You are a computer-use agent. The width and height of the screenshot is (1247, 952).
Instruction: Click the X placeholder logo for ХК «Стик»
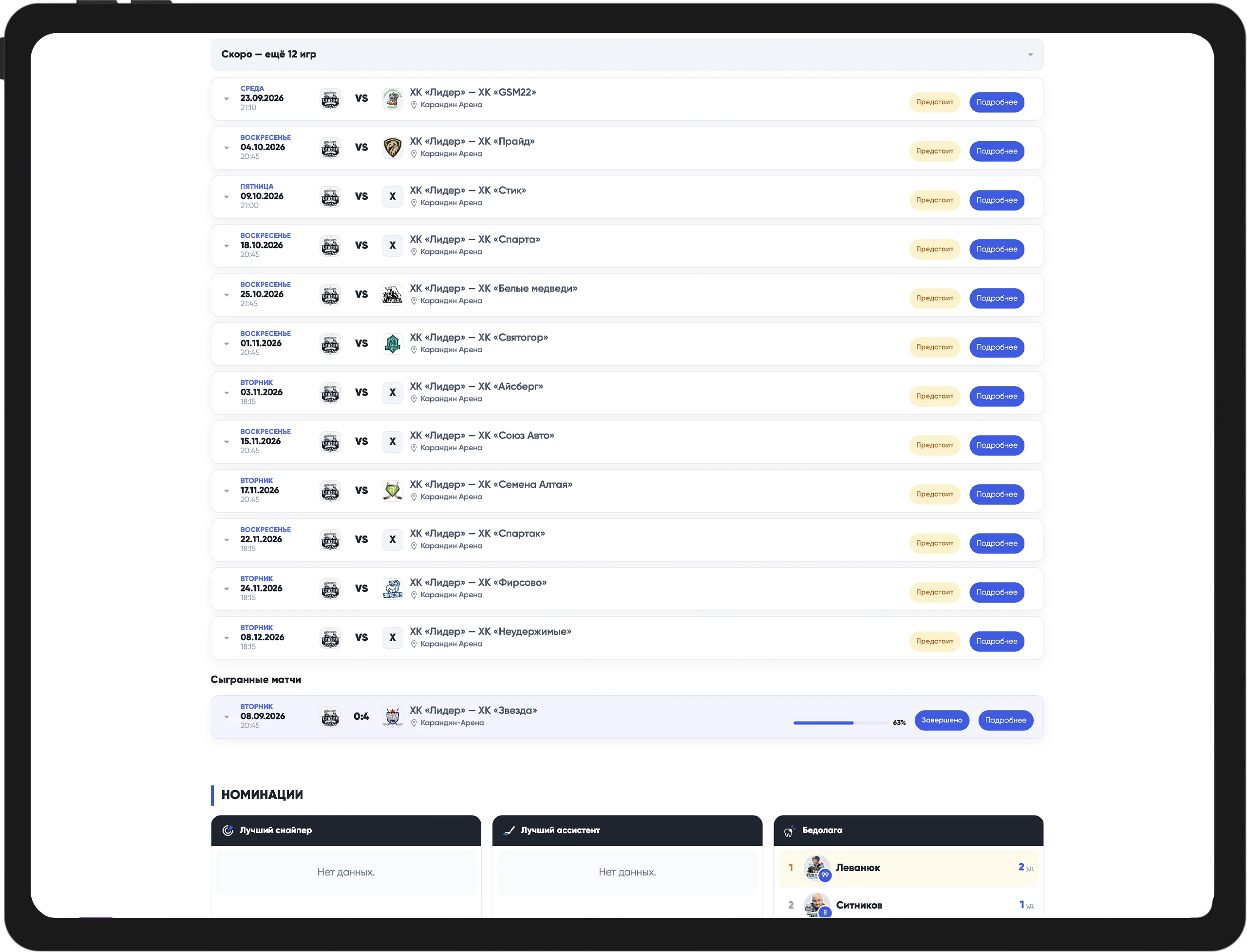(x=392, y=197)
